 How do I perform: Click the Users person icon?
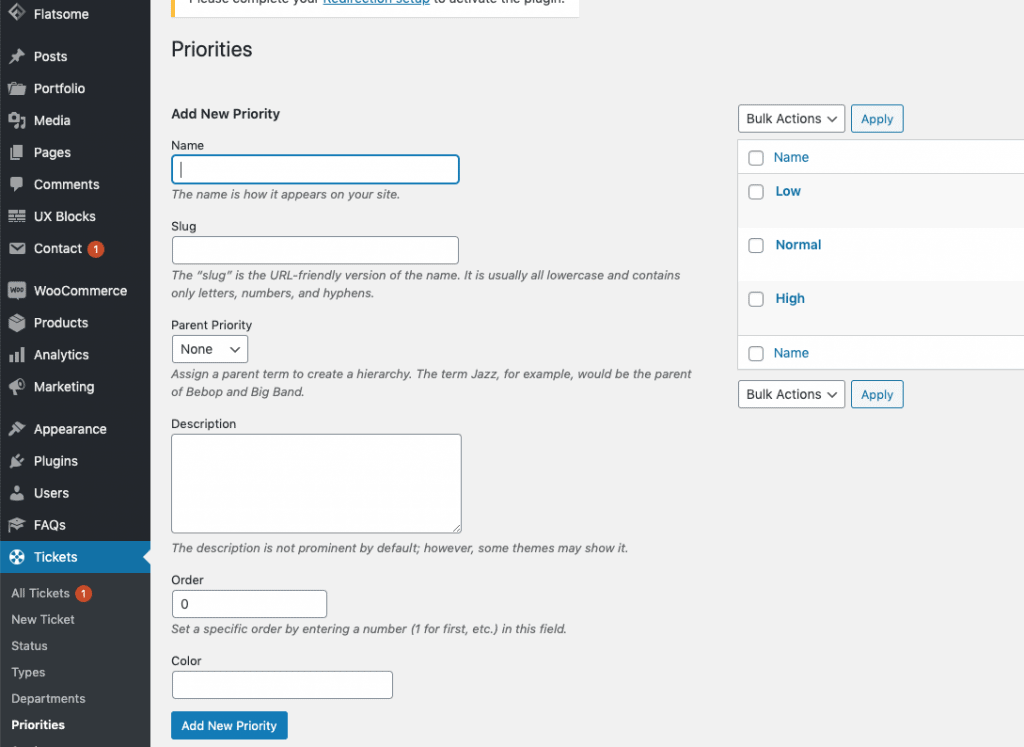[x=17, y=493]
